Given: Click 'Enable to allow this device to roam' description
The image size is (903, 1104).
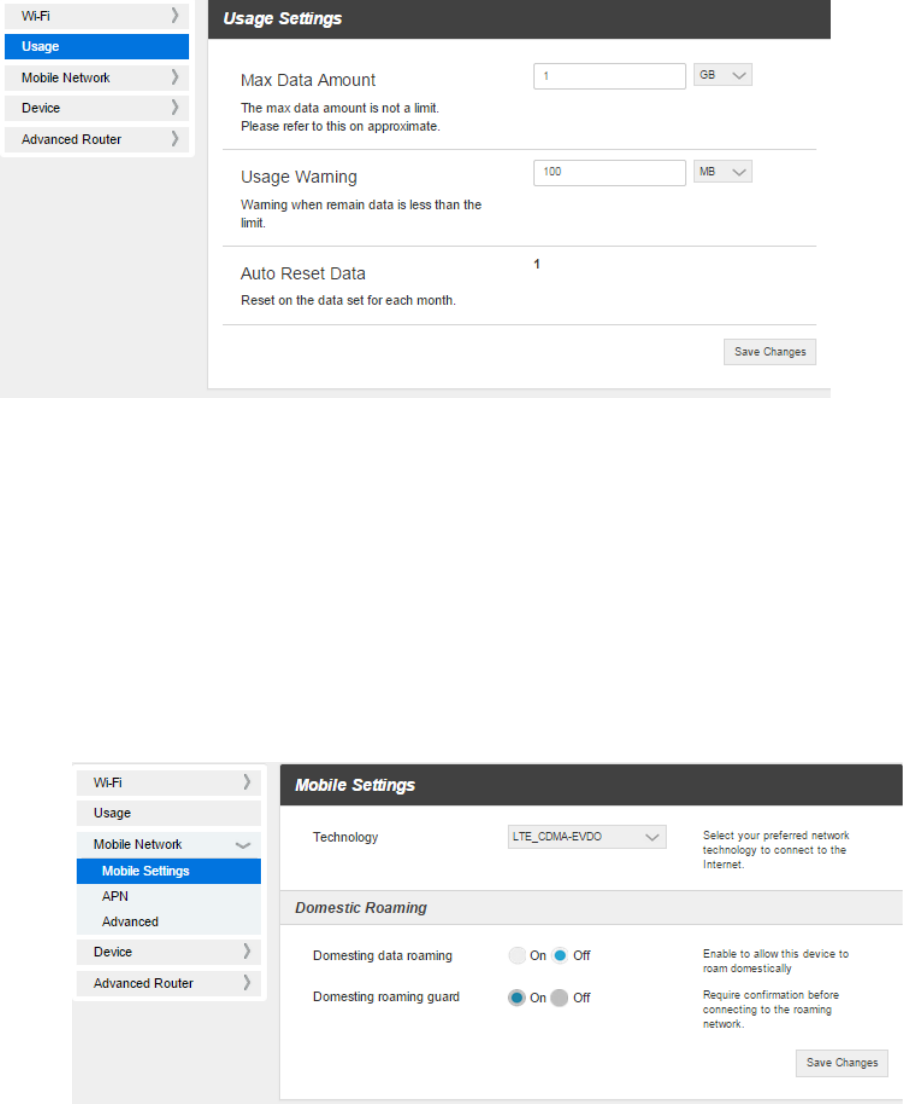Looking at the screenshot, I should (x=776, y=961).
